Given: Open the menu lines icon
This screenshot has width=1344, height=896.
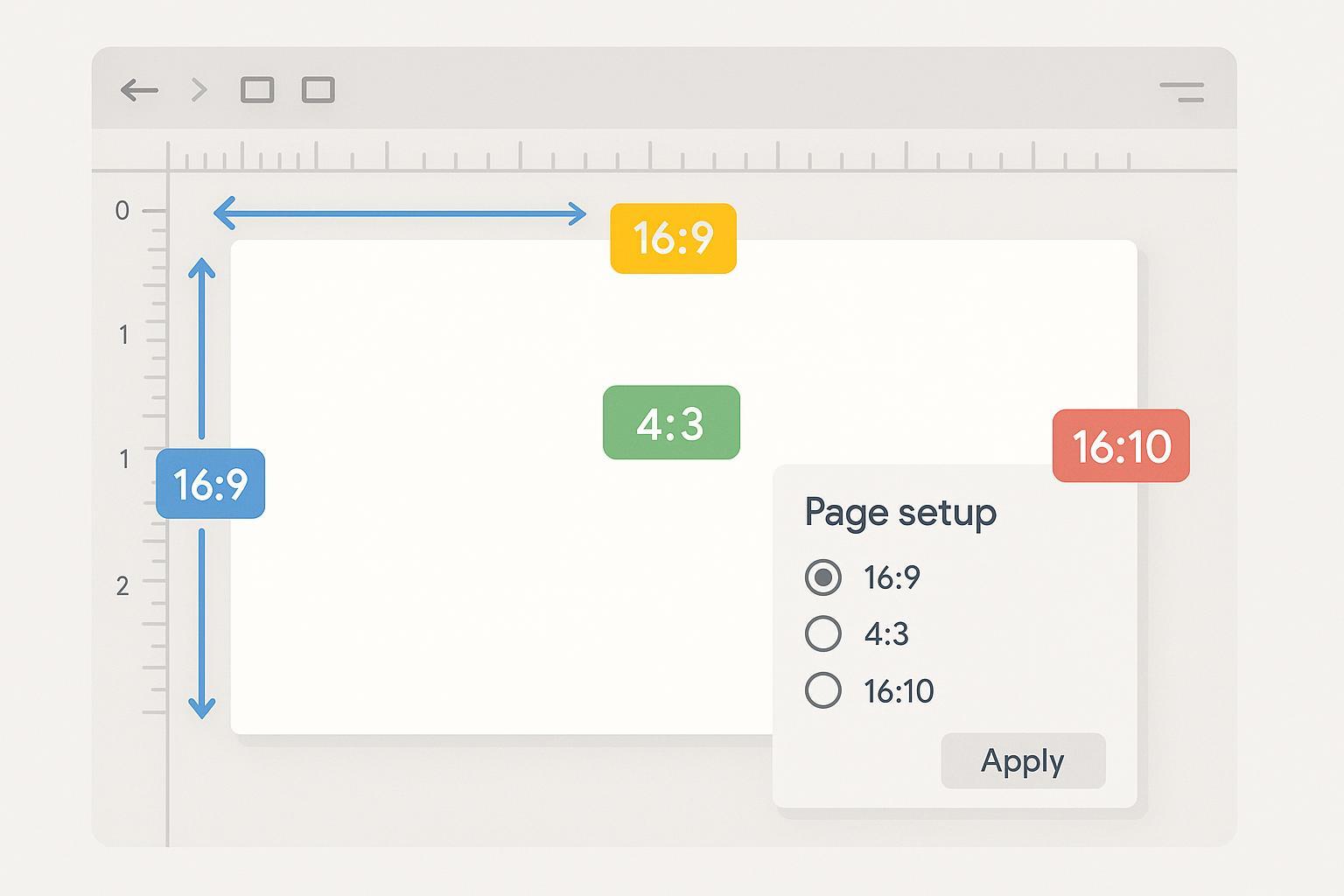Looking at the screenshot, I should point(1182,92).
